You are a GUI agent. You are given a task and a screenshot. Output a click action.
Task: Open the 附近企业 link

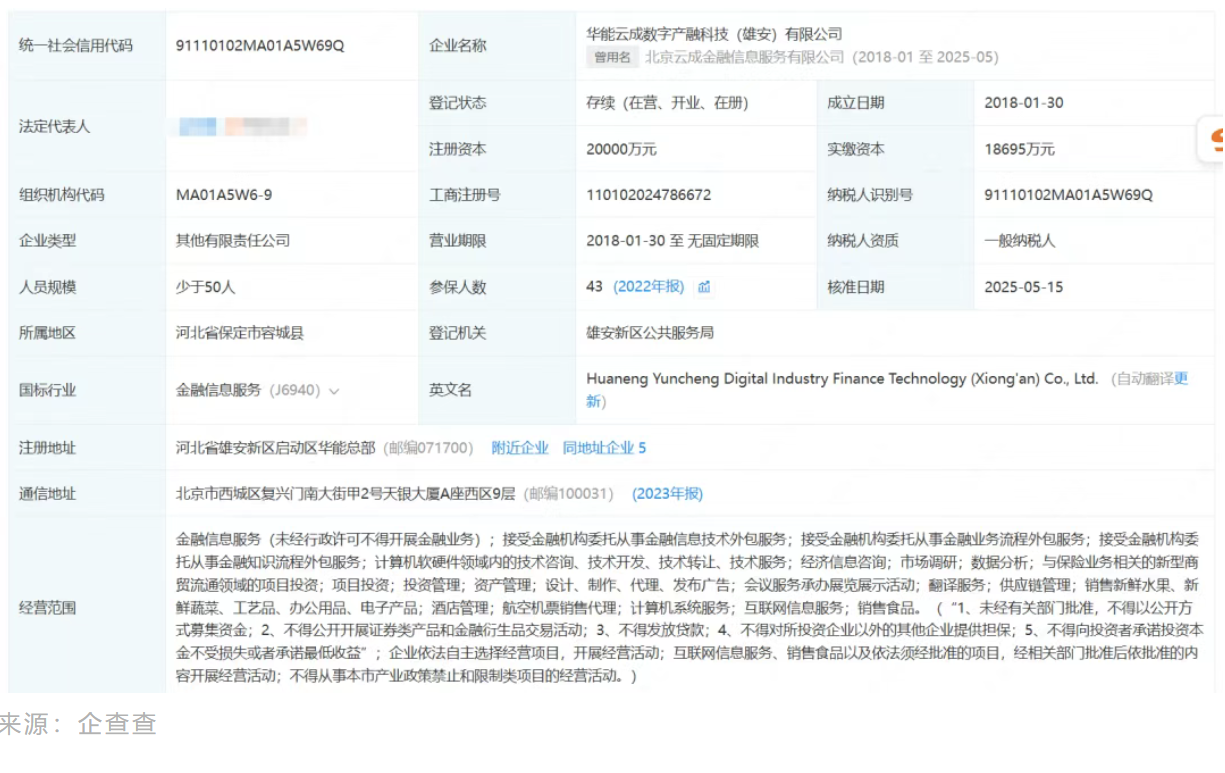[520, 448]
